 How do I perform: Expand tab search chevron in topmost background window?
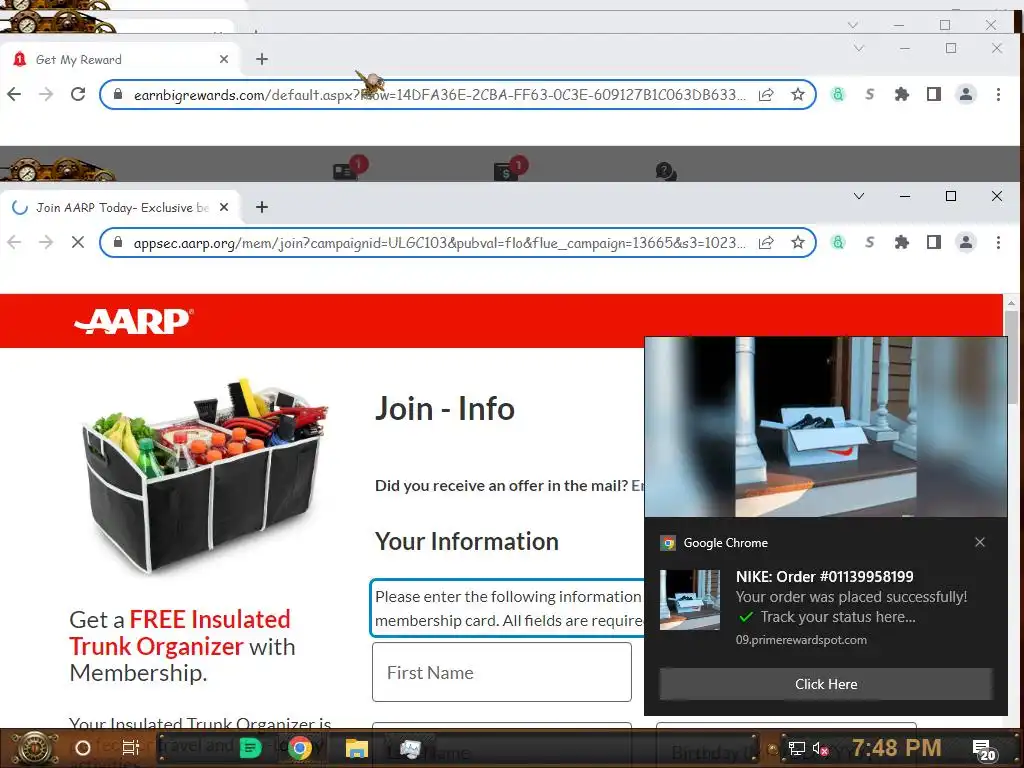coord(853,25)
